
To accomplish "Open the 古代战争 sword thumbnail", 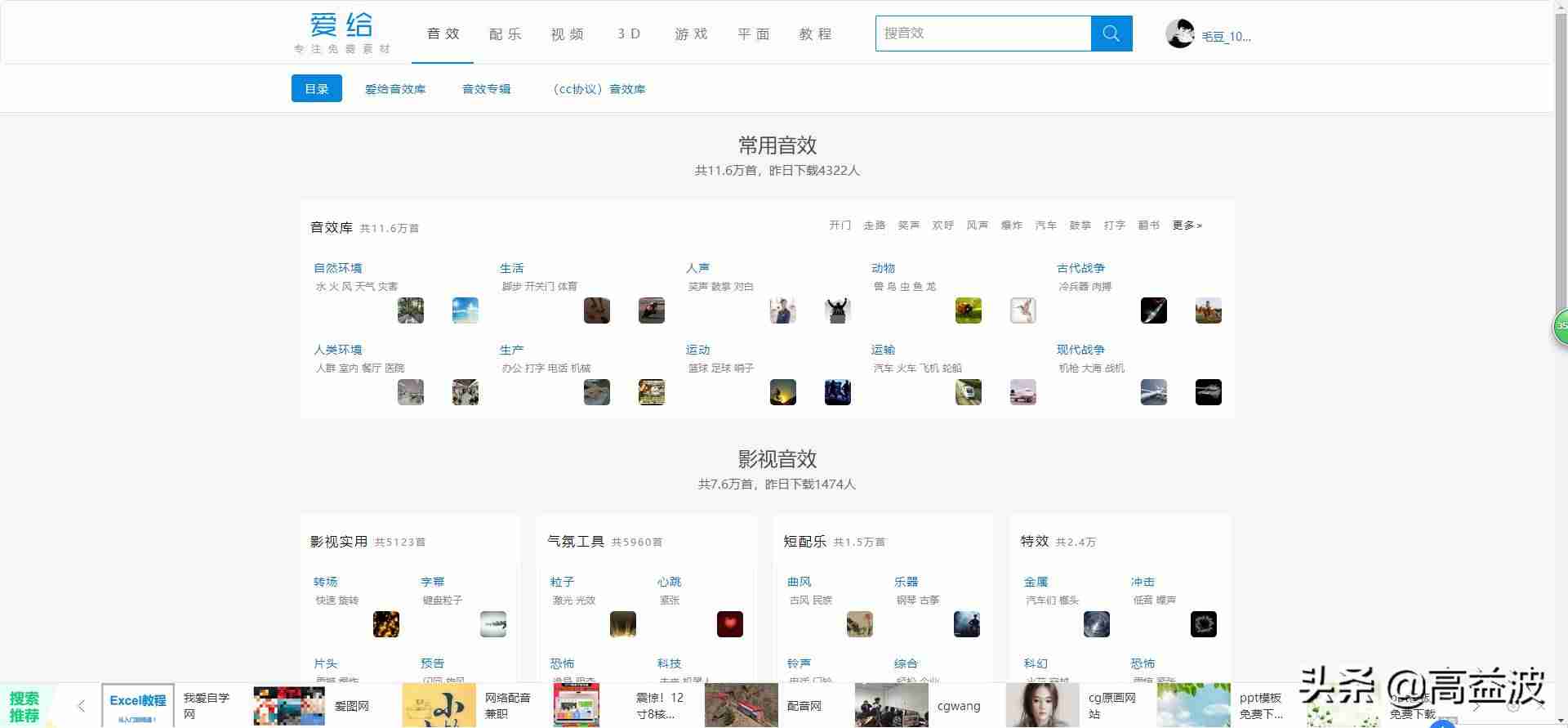I will [x=1154, y=310].
